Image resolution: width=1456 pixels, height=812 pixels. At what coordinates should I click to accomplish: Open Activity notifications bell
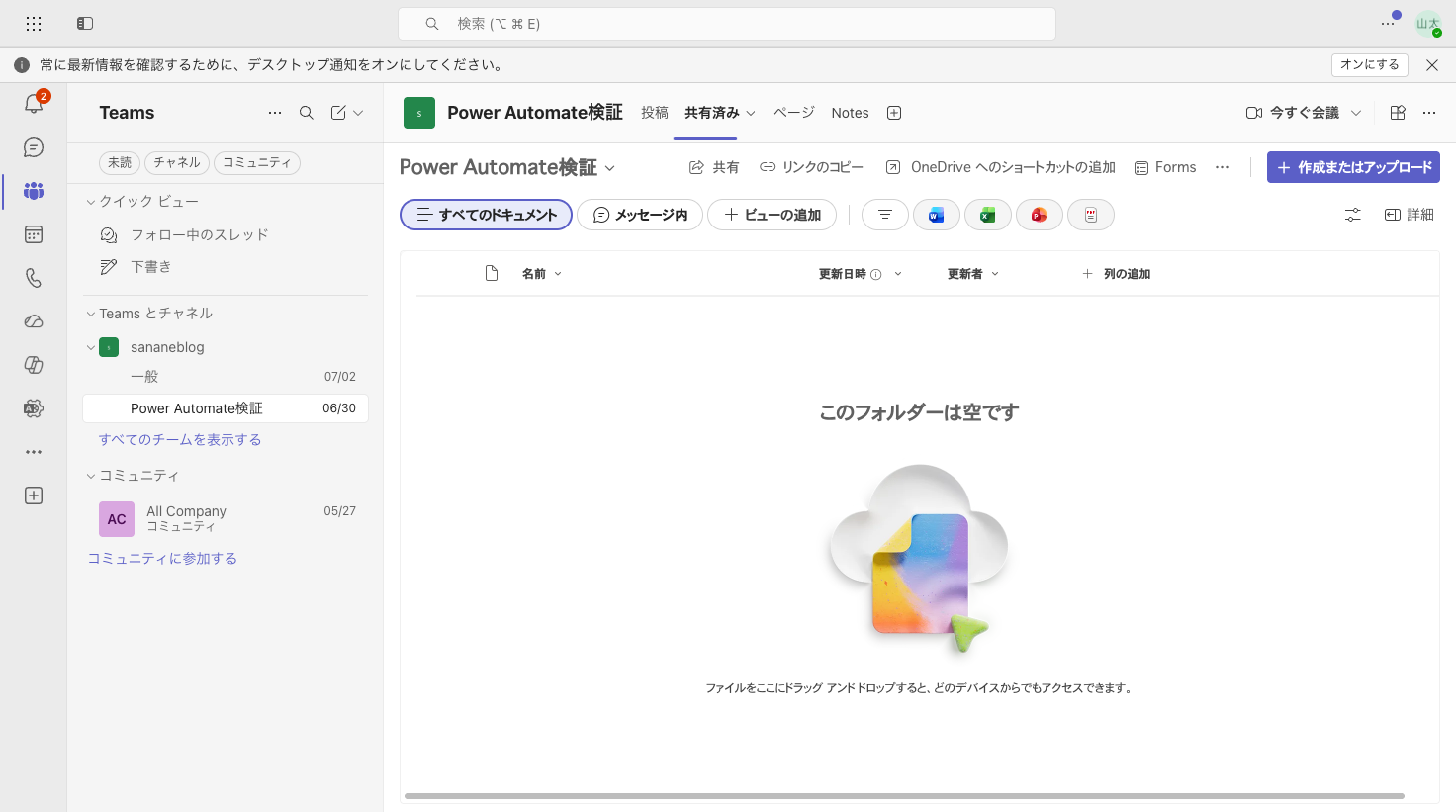34,103
